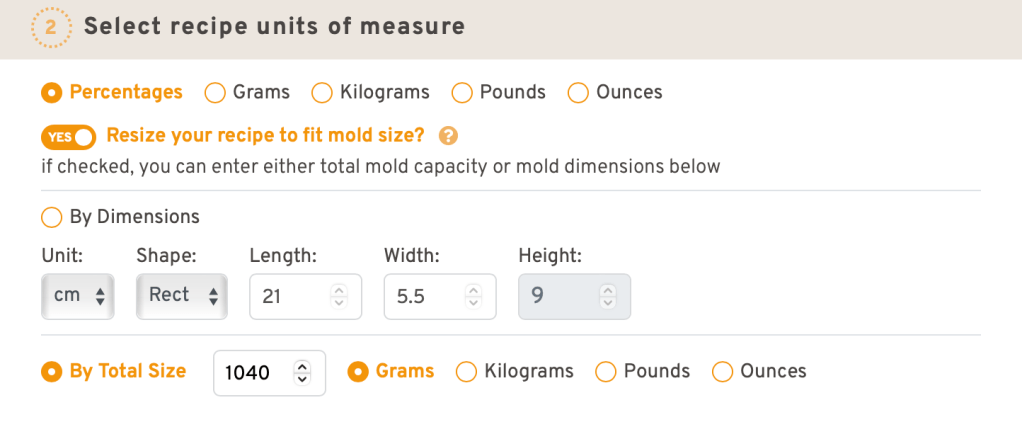The height and width of the screenshot is (422, 1022).
Task: Click the total size 1040 stepper arrows
Action: [303, 373]
